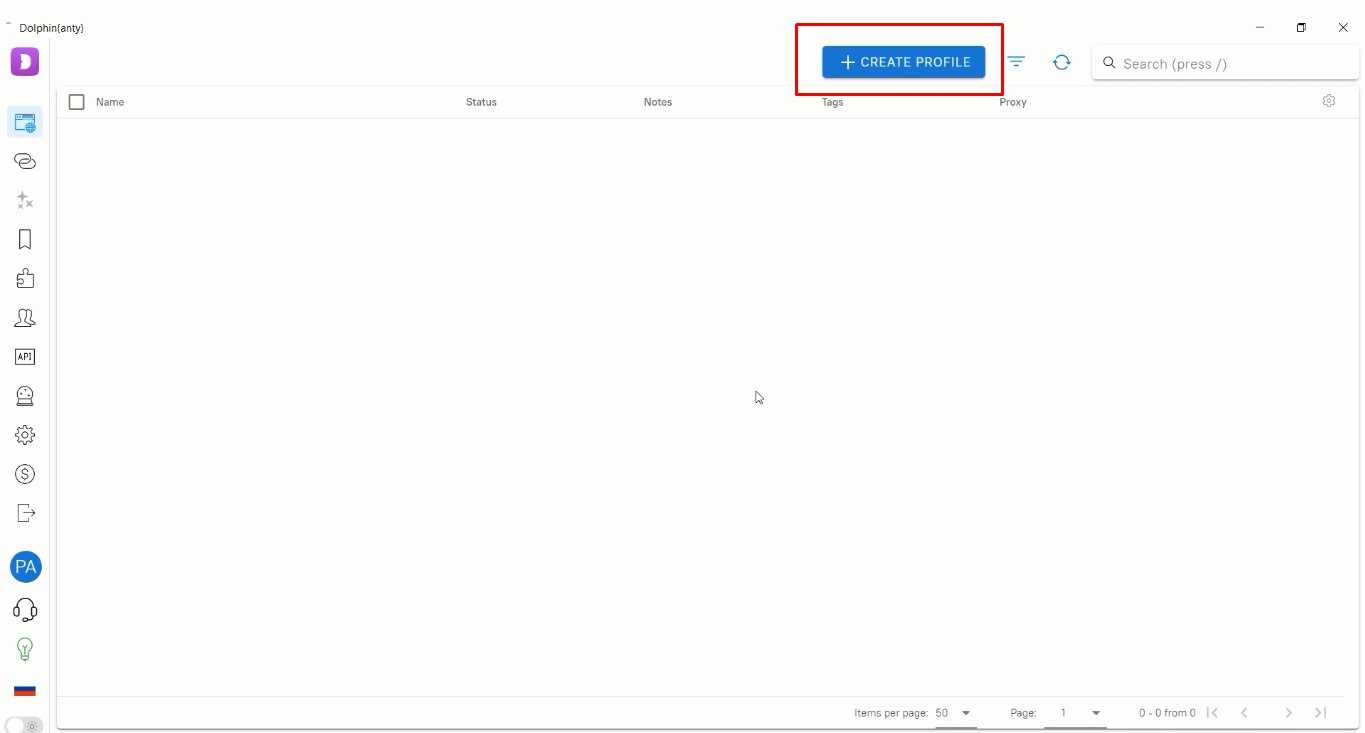Sort by the Name column header

click(110, 102)
